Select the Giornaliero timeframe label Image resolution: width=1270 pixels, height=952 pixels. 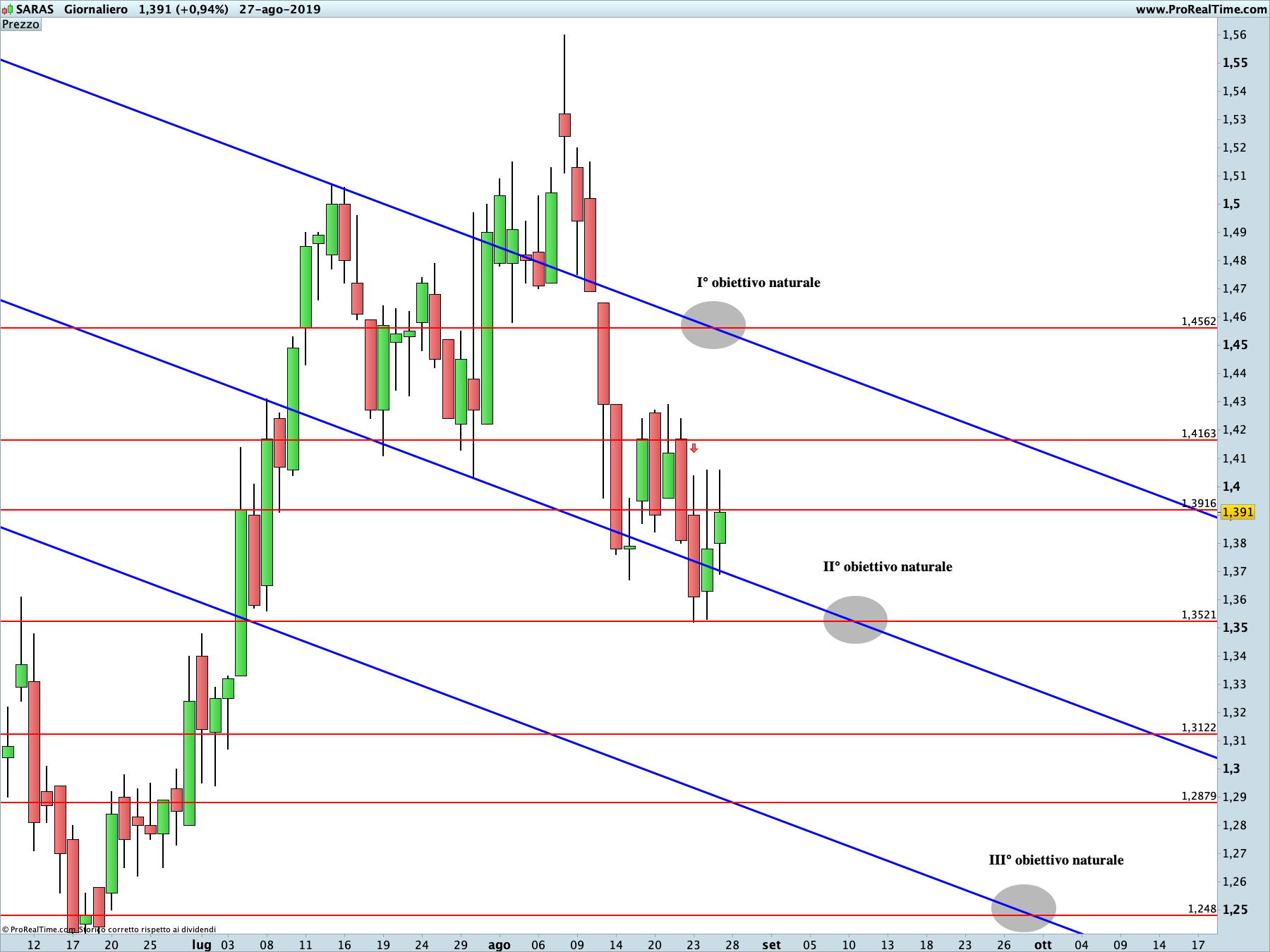pyautogui.click(x=96, y=9)
